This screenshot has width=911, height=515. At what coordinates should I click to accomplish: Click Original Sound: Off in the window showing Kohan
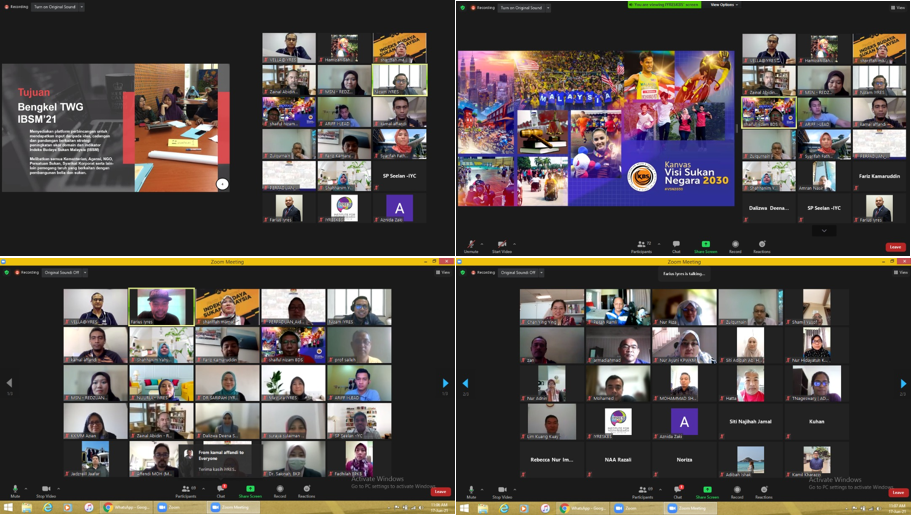click(519, 272)
